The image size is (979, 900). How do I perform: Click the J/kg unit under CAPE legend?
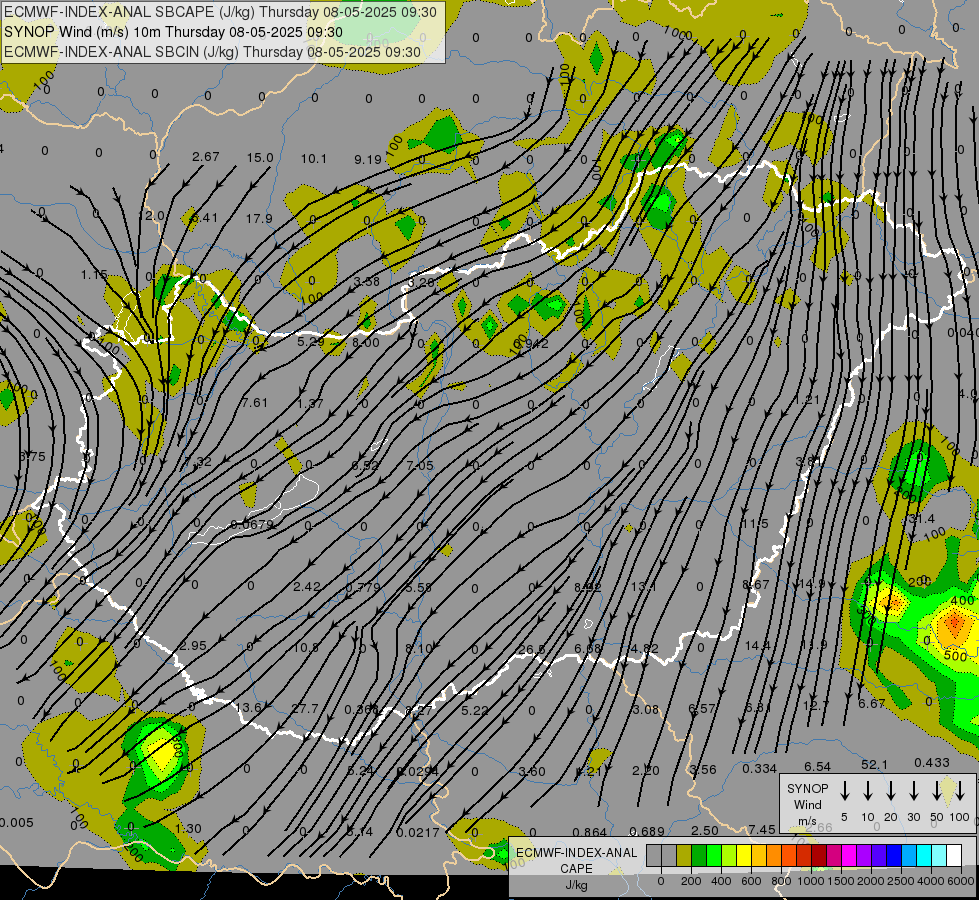coord(576,885)
